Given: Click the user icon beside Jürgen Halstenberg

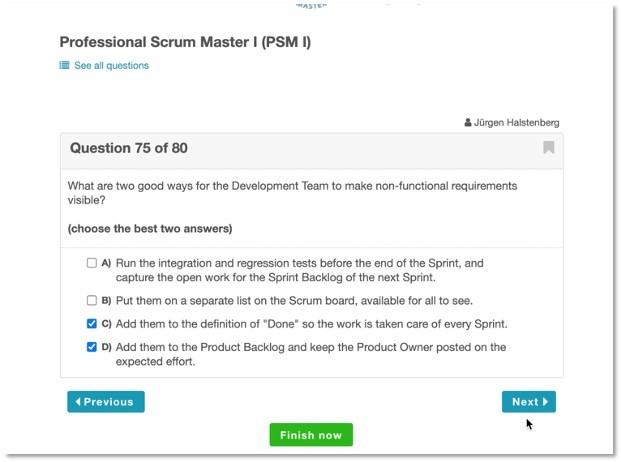Looking at the screenshot, I should click(468, 123).
